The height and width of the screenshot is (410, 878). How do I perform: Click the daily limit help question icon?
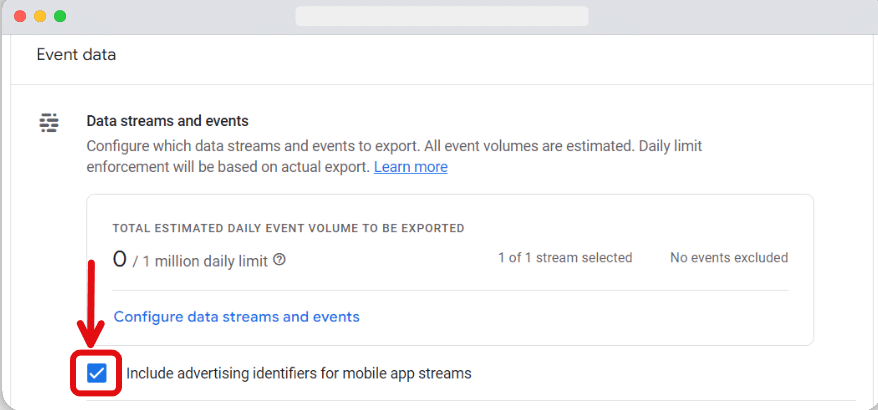(x=279, y=260)
